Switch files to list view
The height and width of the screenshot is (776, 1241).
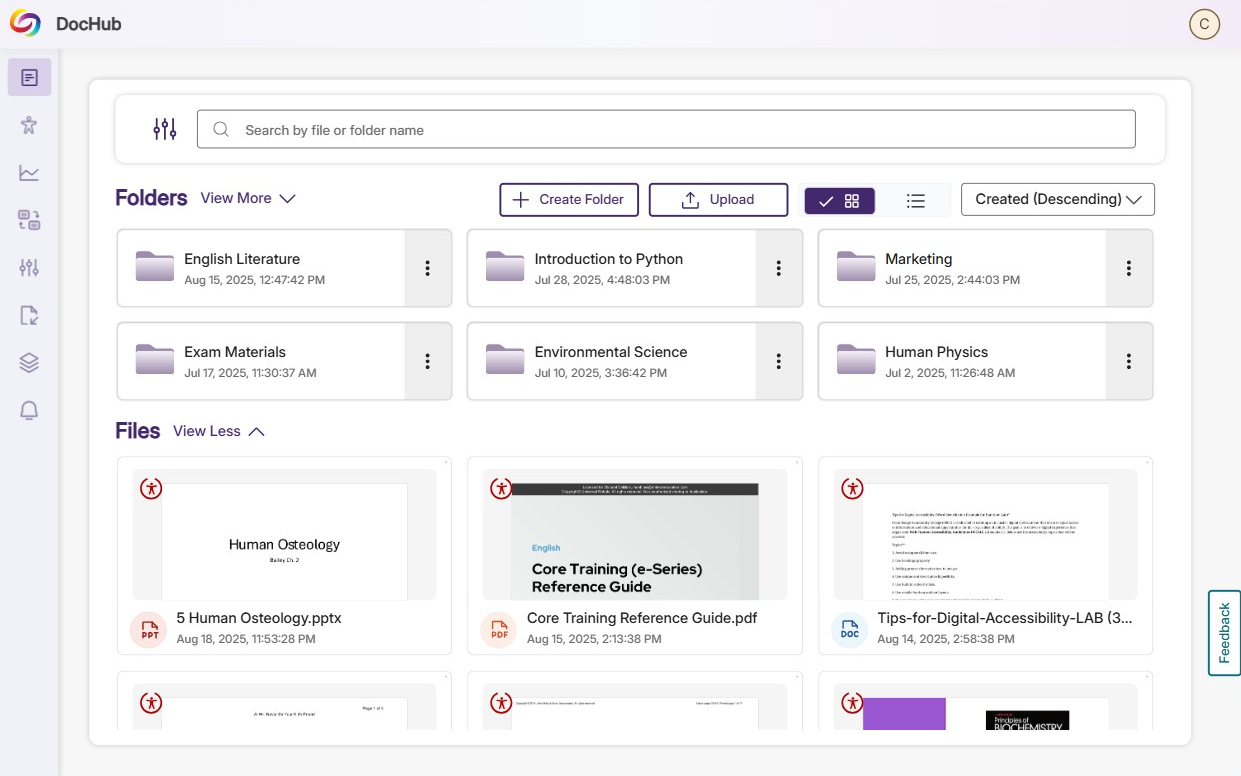[x=915, y=200]
